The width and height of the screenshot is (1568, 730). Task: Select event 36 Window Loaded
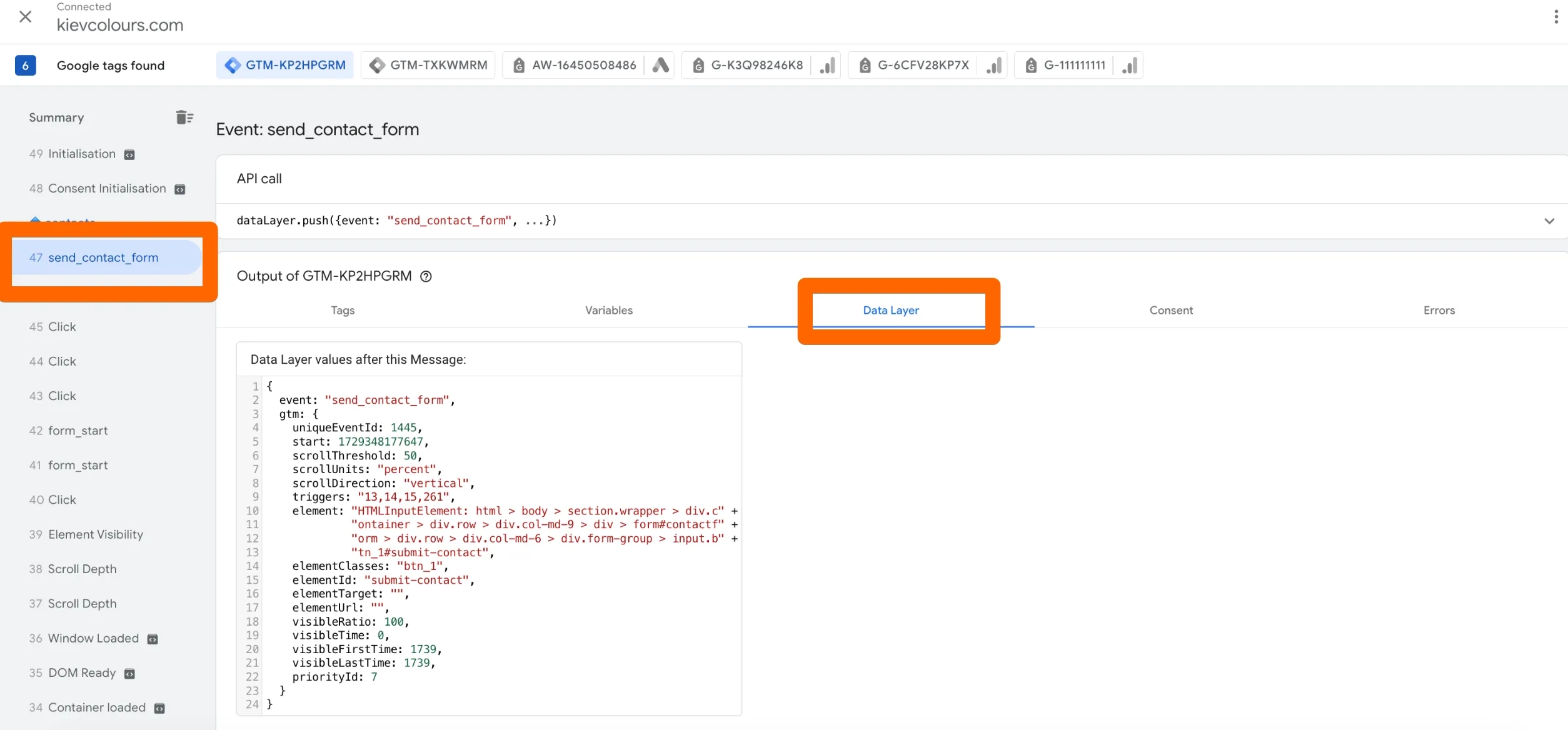pyautogui.click(x=84, y=638)
